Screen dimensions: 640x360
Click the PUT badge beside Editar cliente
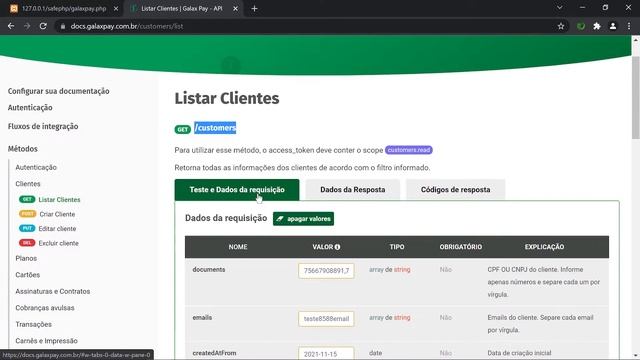point(27,229)
